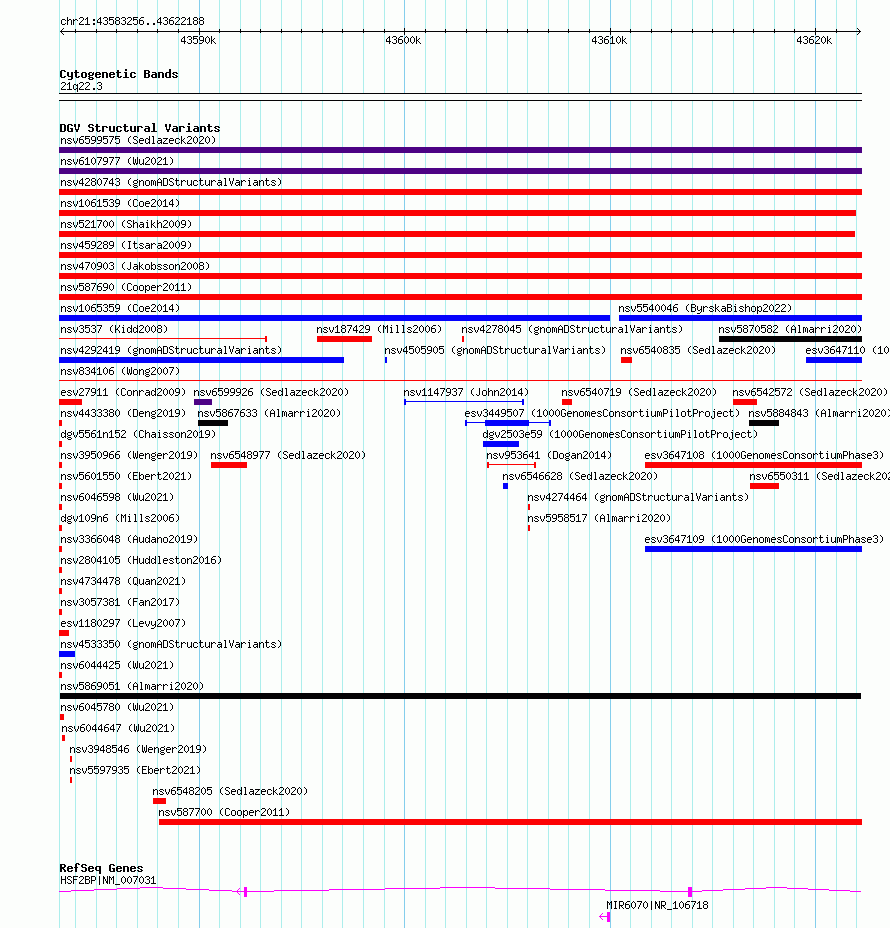
Task: Click the nsv1061539 (Coe2014) label
Action: pos(120,204)
